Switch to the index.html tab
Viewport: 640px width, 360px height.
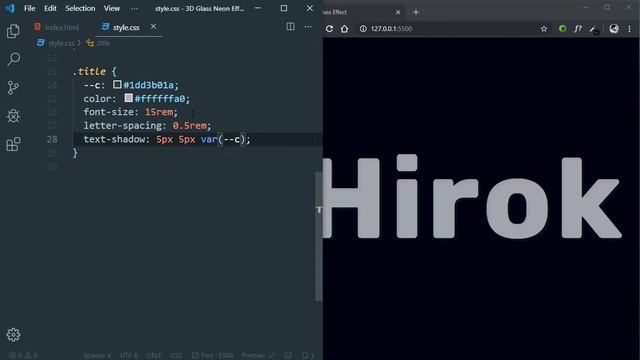tap(57, 27)
